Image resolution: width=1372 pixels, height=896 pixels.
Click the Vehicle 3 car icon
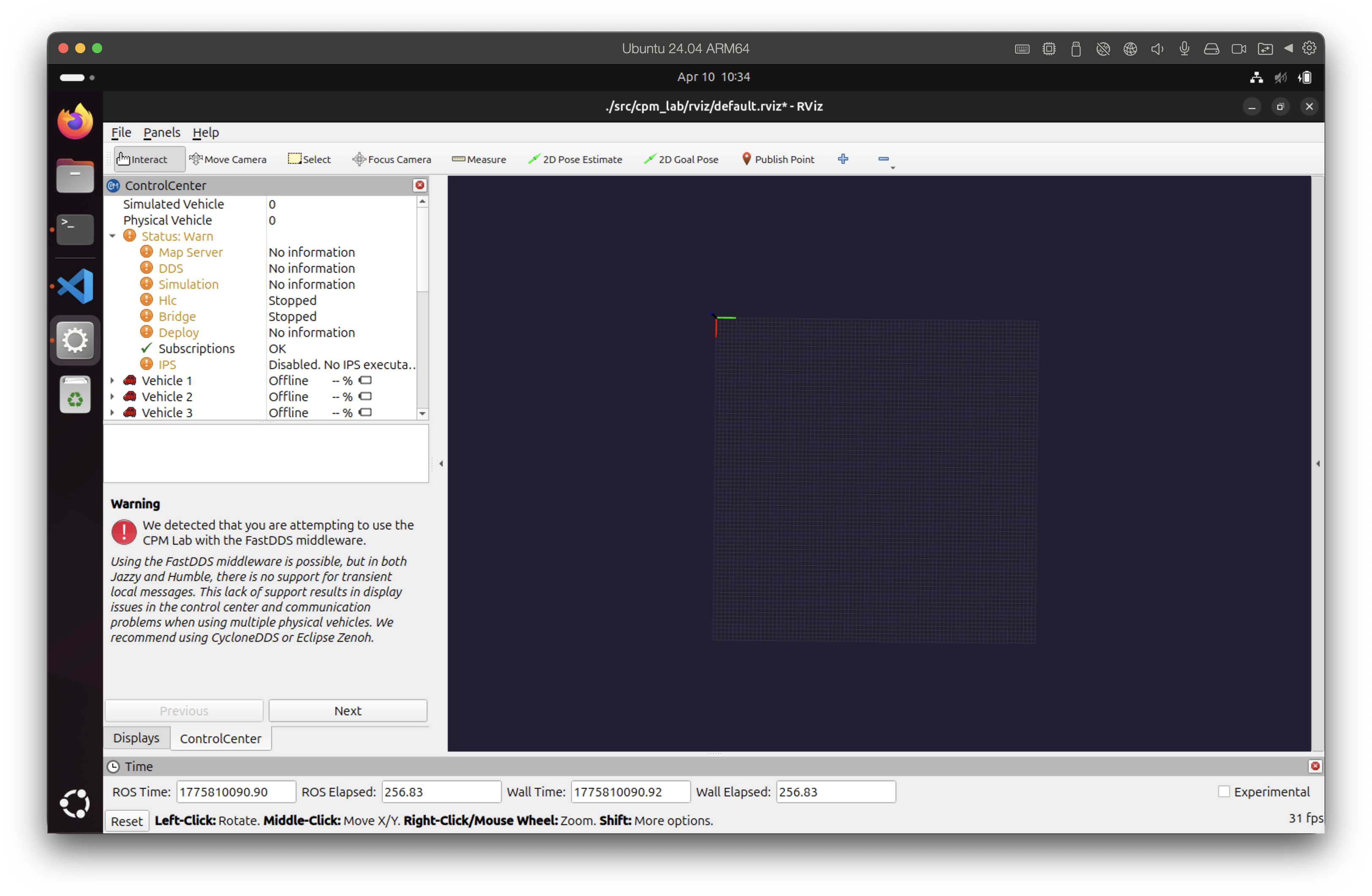click(x=130, y=413)
